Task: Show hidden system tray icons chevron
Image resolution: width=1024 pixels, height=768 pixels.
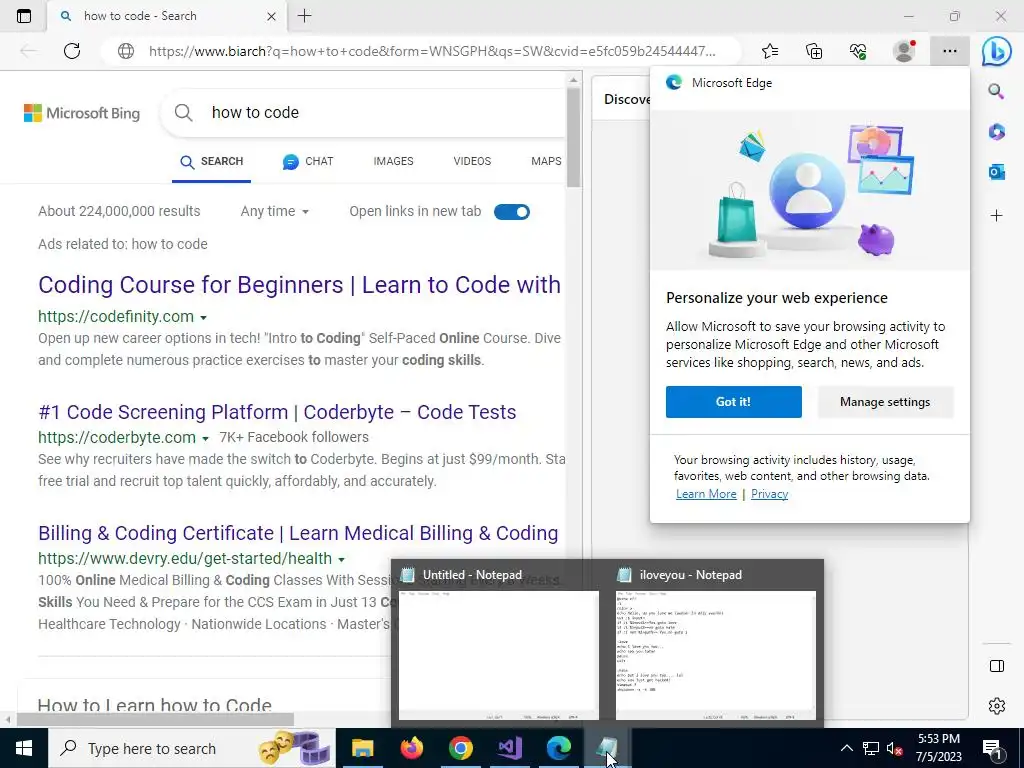Action: click(846, 748)
